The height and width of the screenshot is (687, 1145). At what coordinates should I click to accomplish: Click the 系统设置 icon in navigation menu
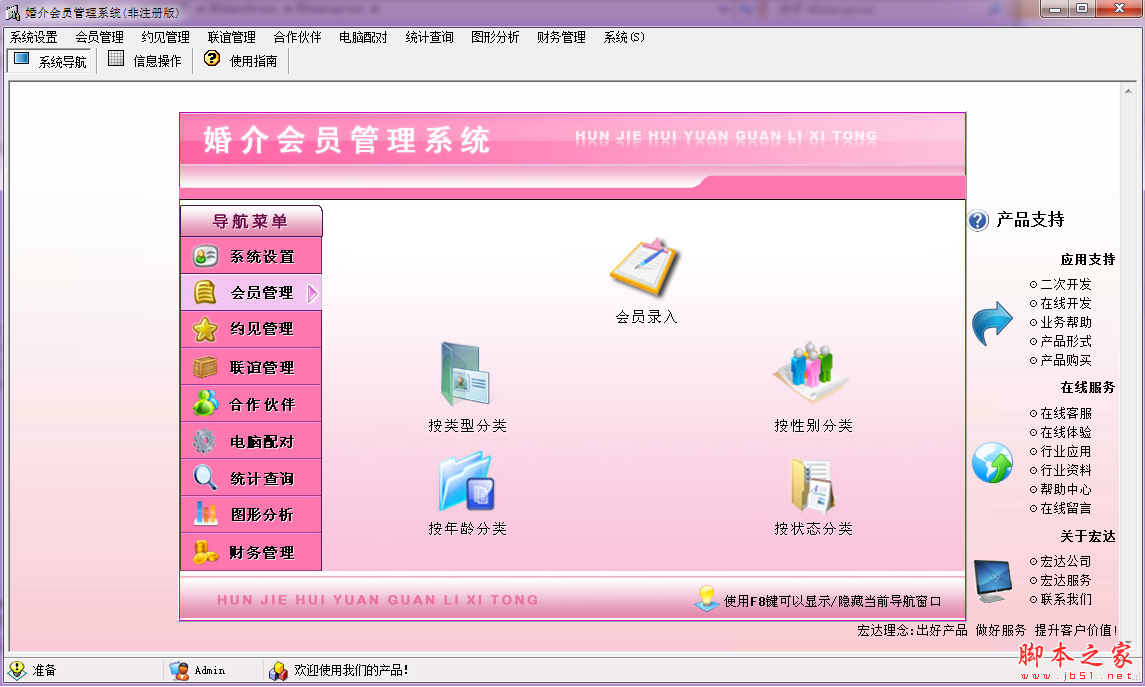coord(205,256)
